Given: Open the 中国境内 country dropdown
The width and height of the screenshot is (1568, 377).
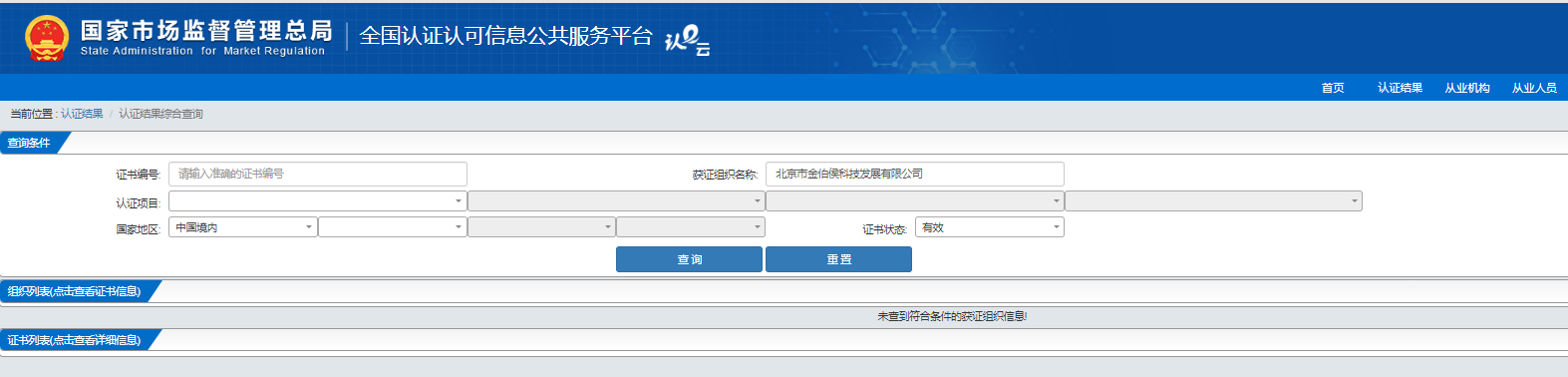Looking at the screenshot, I should click(243, 227).
